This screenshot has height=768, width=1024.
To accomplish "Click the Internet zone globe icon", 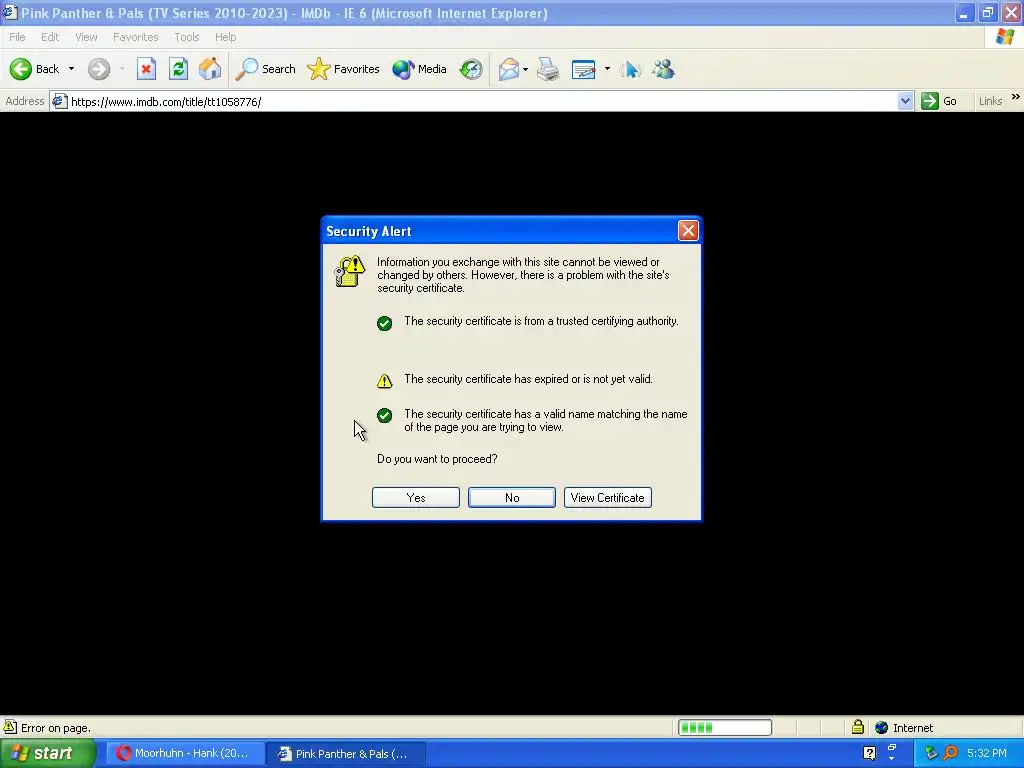I will pos(882,728).
